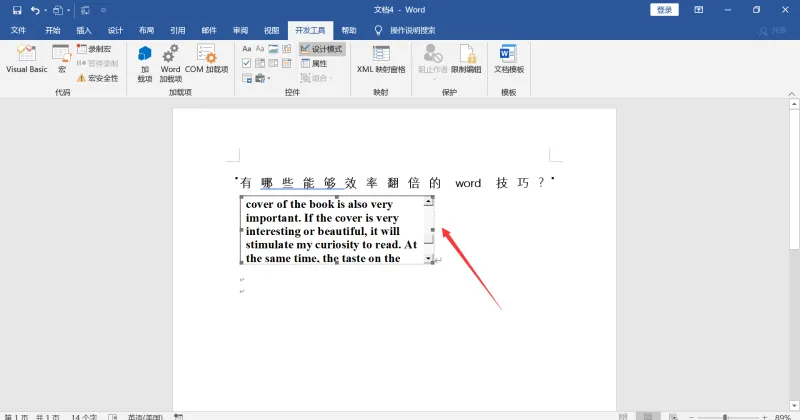Toggle 设计模式 design mode
The width and height of the screenshot is (800, 420).
coord(321,49)
